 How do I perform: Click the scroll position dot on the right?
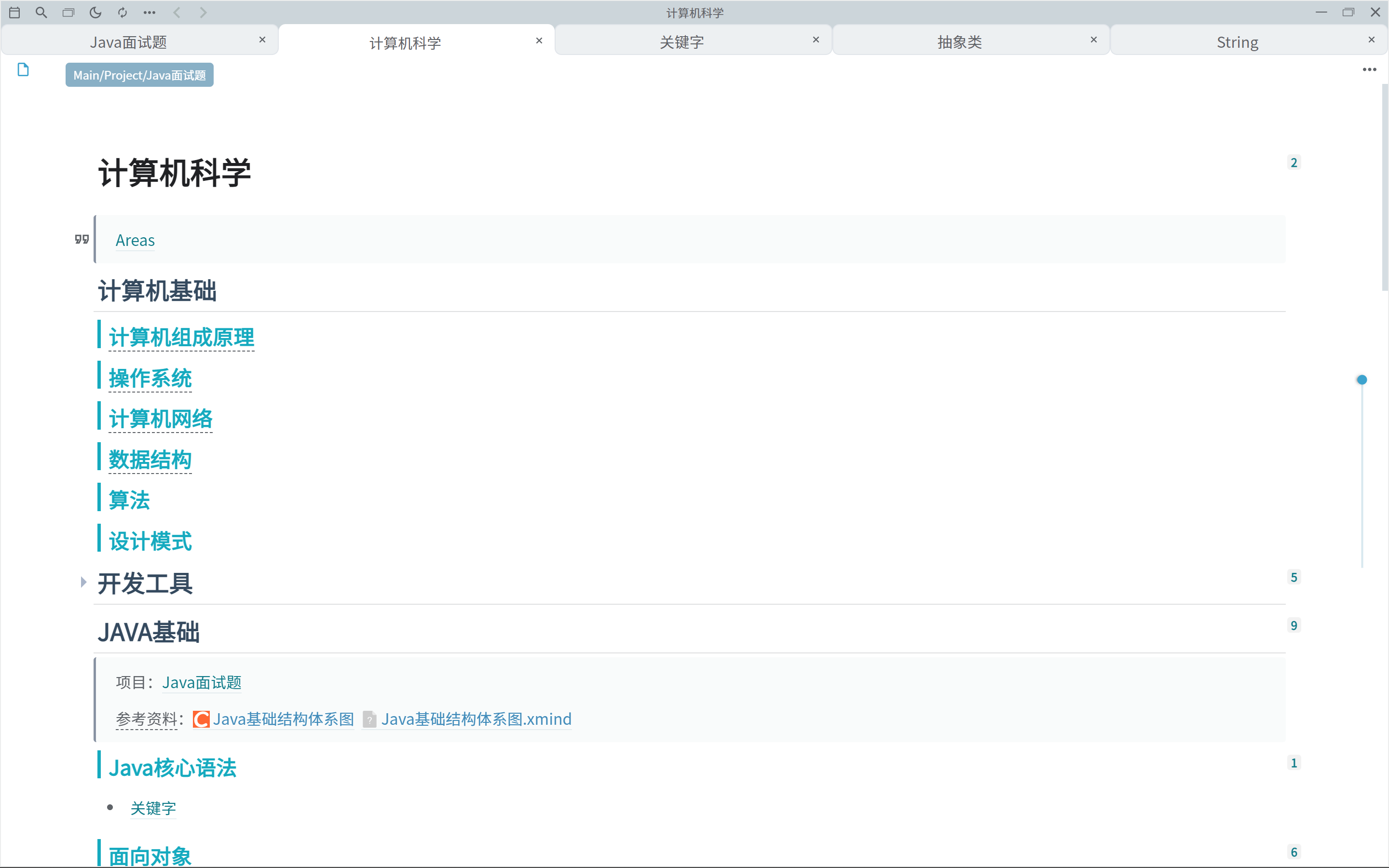[1362, 379]
